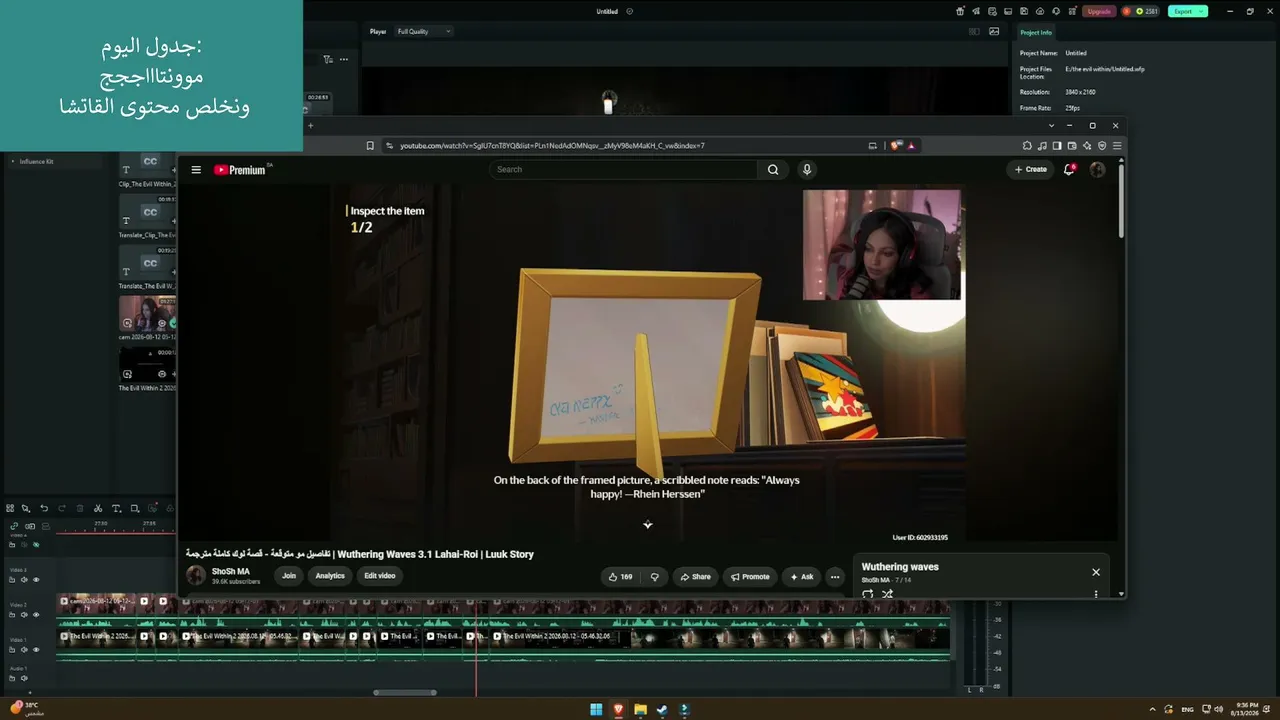Screen dimensions: 1280x720
Task: Share the Wuthering Waves video
Action: tap(695, 577)
